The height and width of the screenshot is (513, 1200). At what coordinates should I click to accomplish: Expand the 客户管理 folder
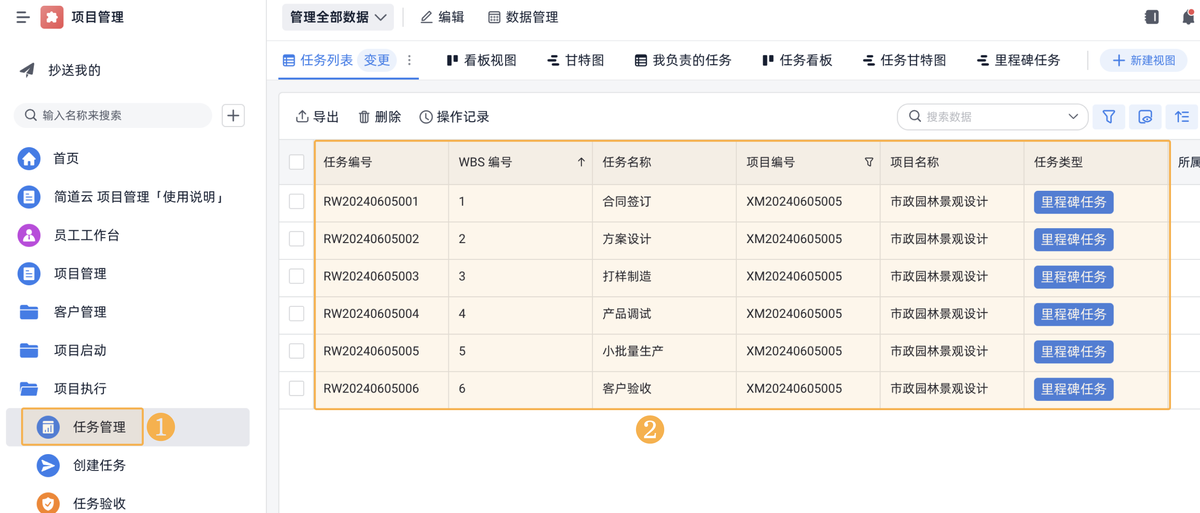(x=63, y=312)
